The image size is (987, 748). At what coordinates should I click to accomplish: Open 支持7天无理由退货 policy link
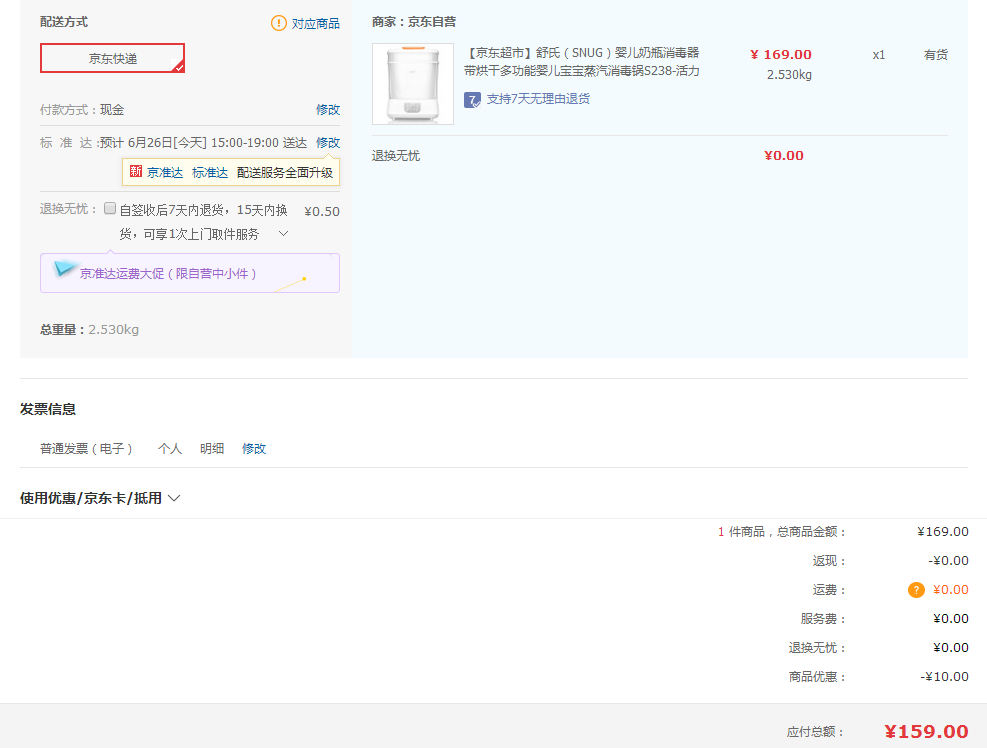click(538, 99)
